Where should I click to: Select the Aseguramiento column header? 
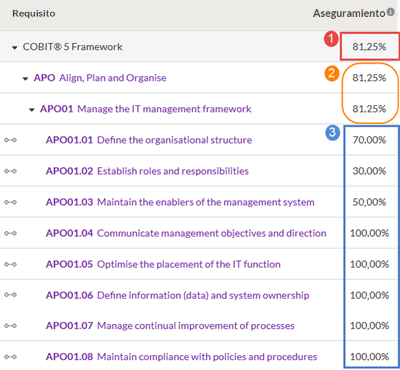click(349, 13)
